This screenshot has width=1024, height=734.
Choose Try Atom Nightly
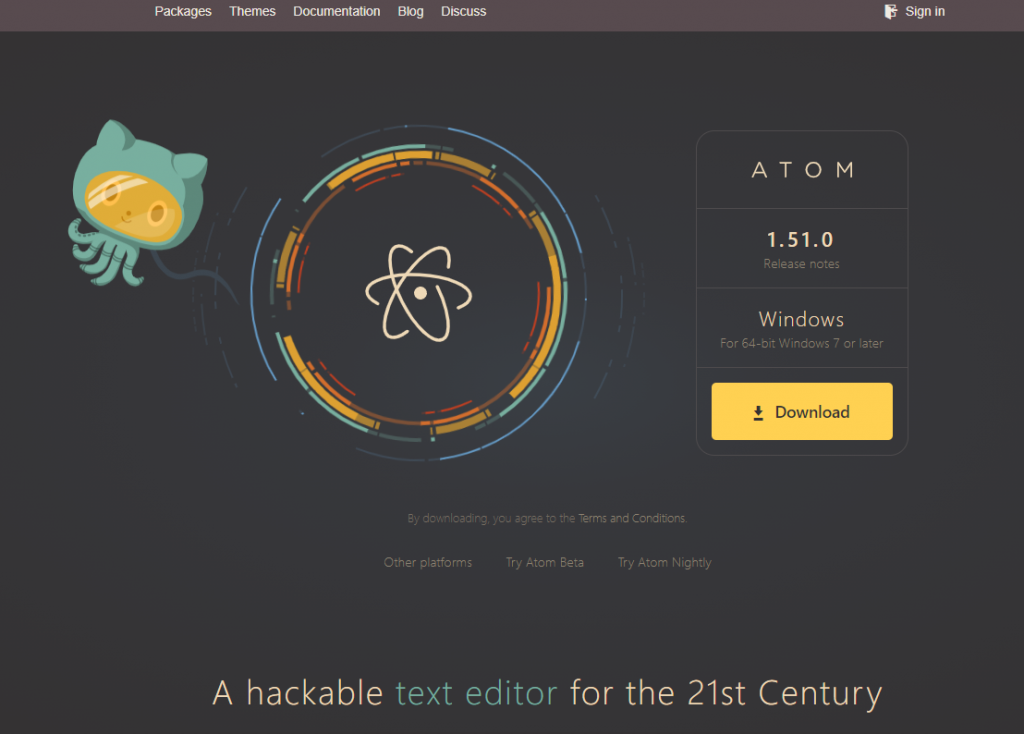(664, 562)
